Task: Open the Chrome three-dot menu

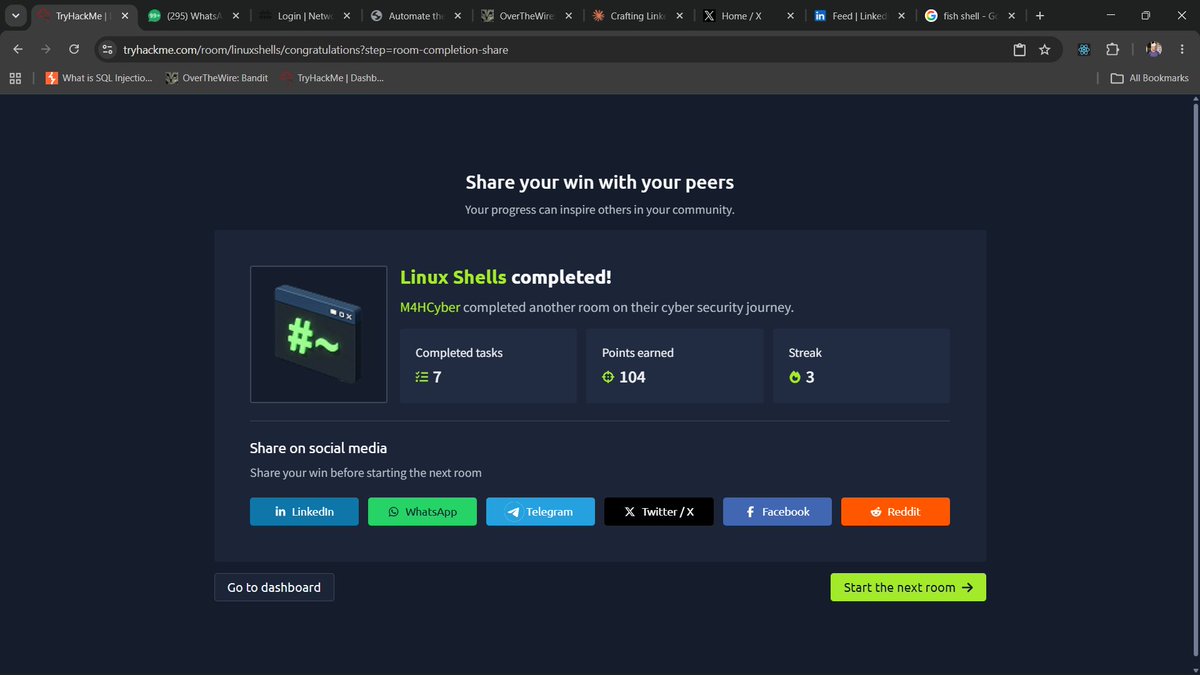Action: (x=1182, y=49)
